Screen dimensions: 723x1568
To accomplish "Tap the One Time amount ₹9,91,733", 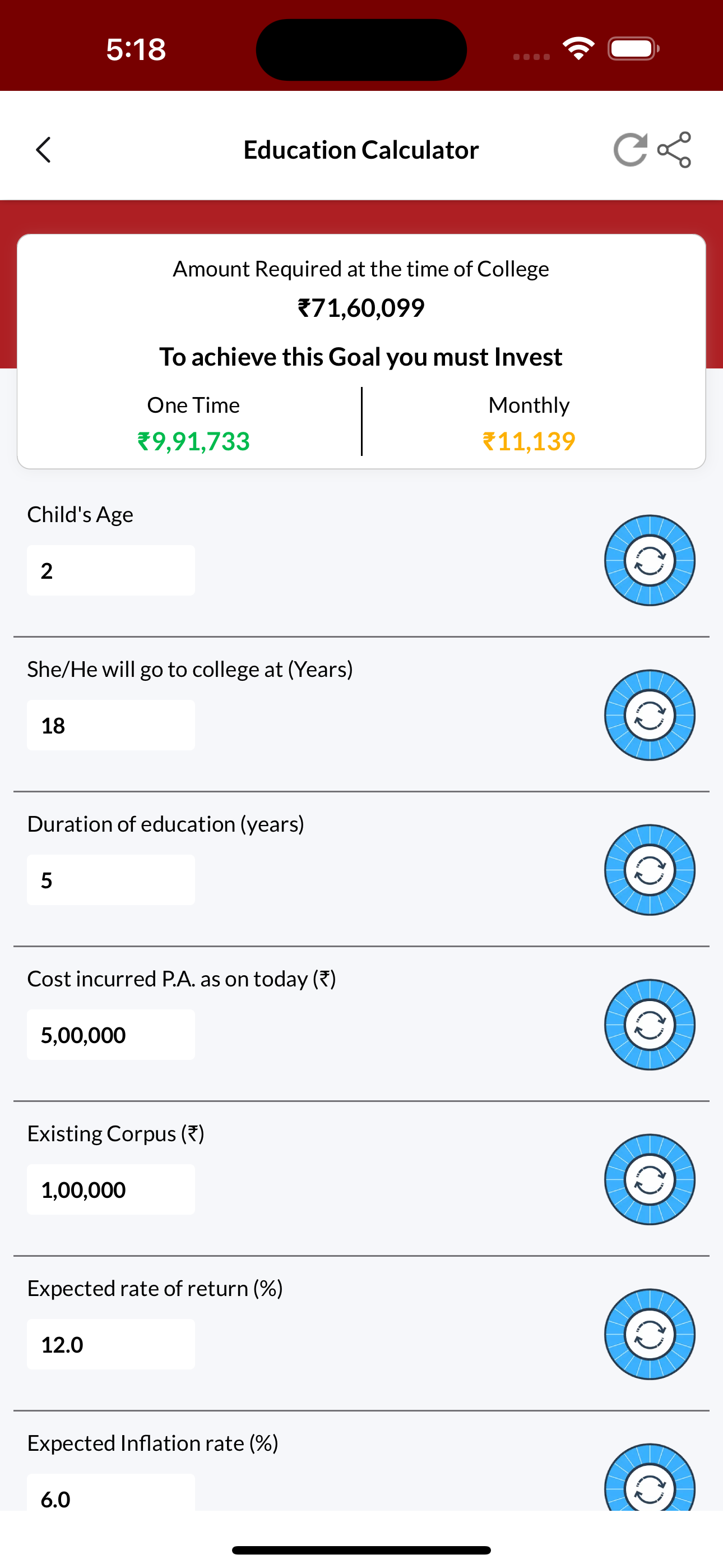I will coord(193,441).
